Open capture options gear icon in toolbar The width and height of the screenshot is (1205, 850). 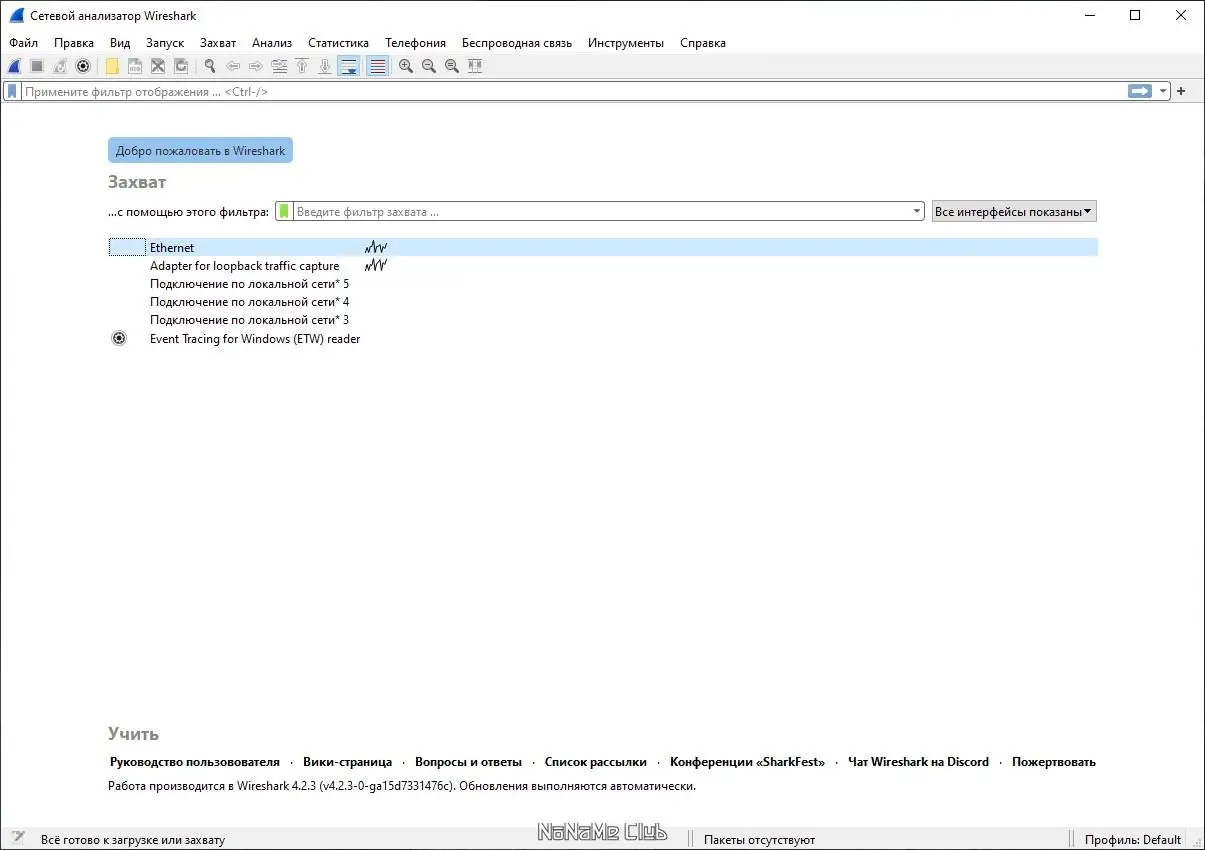(x=84, y=66)
